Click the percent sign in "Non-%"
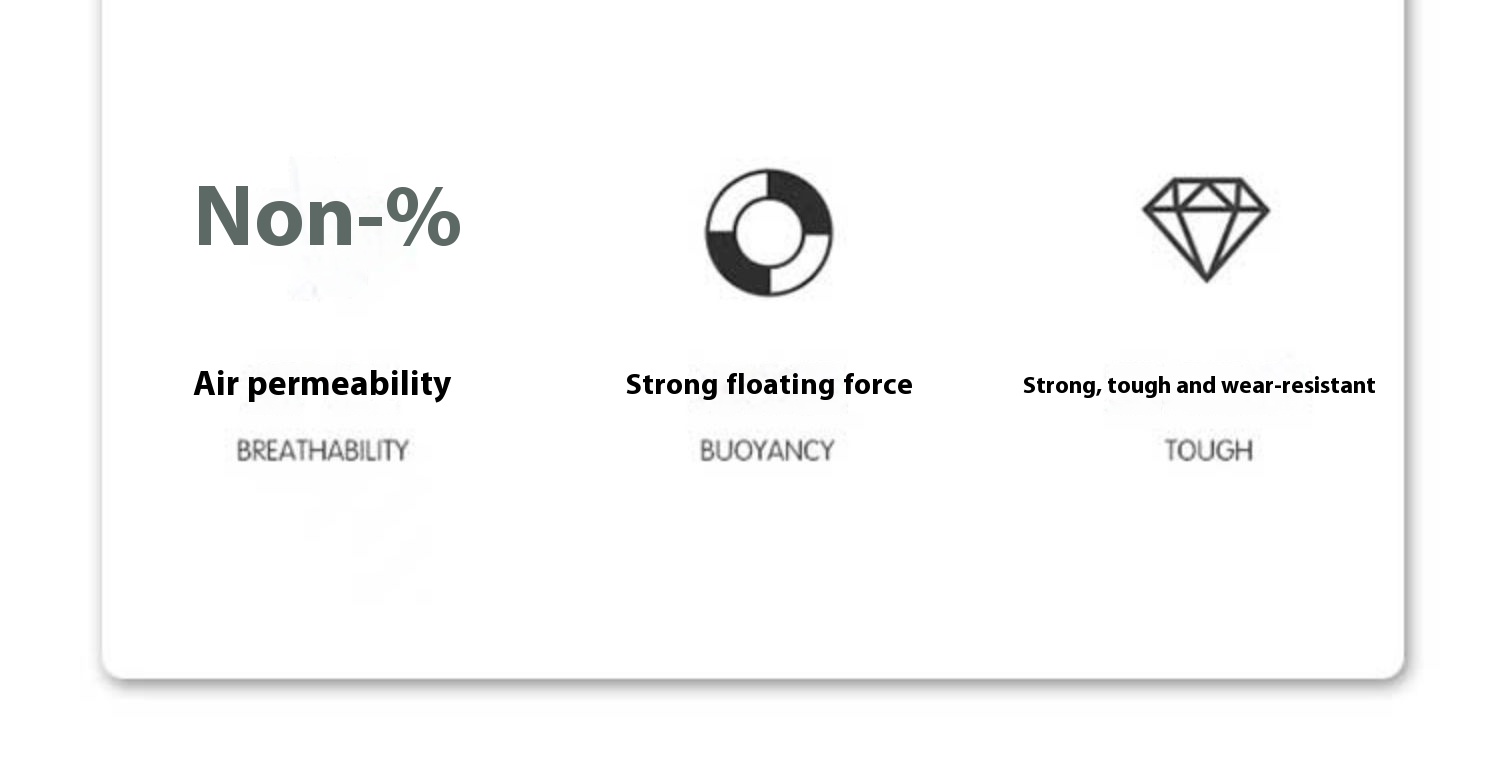Viewport: 1500px width, 762px height. [x=423, y=217]
